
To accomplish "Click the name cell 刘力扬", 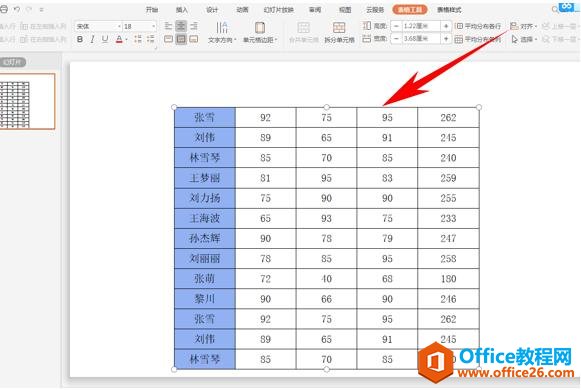I will pyautogui.click(x=205, y=198).
